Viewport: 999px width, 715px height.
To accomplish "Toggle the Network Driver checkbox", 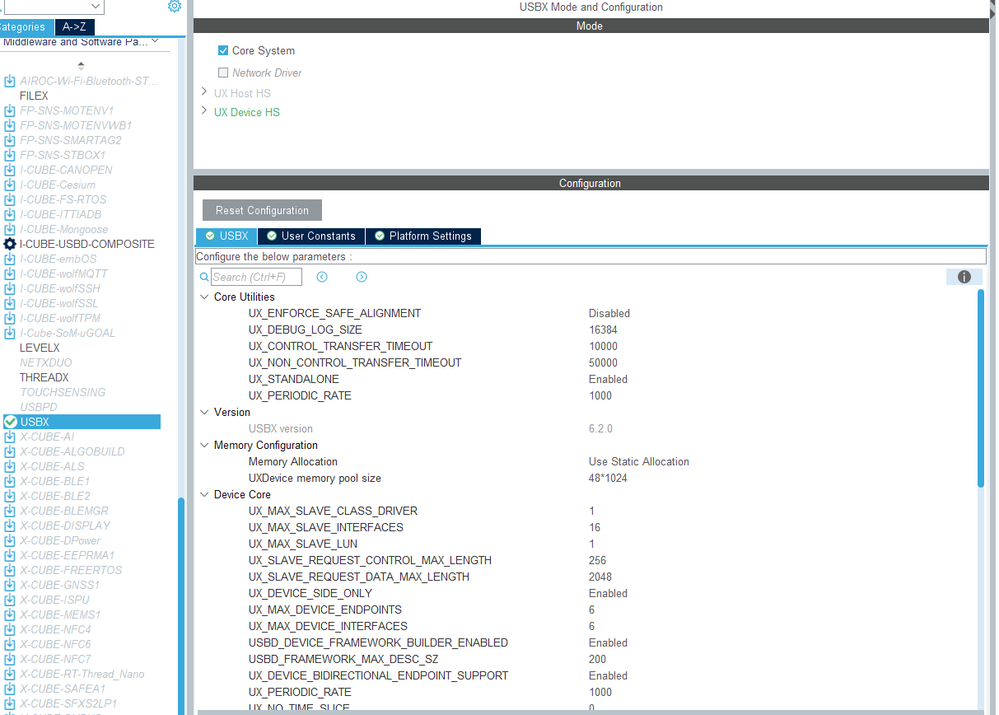I will click(x=223, y=73).
